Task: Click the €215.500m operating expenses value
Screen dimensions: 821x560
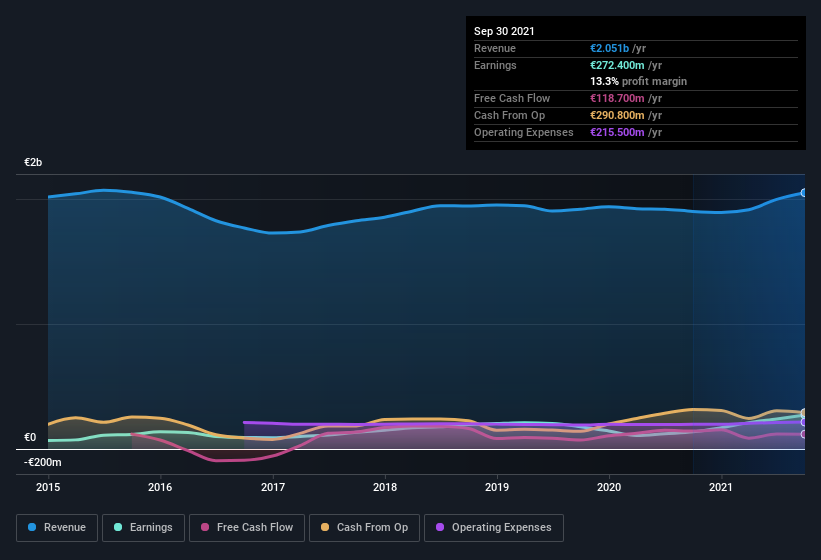Action: 617,132
